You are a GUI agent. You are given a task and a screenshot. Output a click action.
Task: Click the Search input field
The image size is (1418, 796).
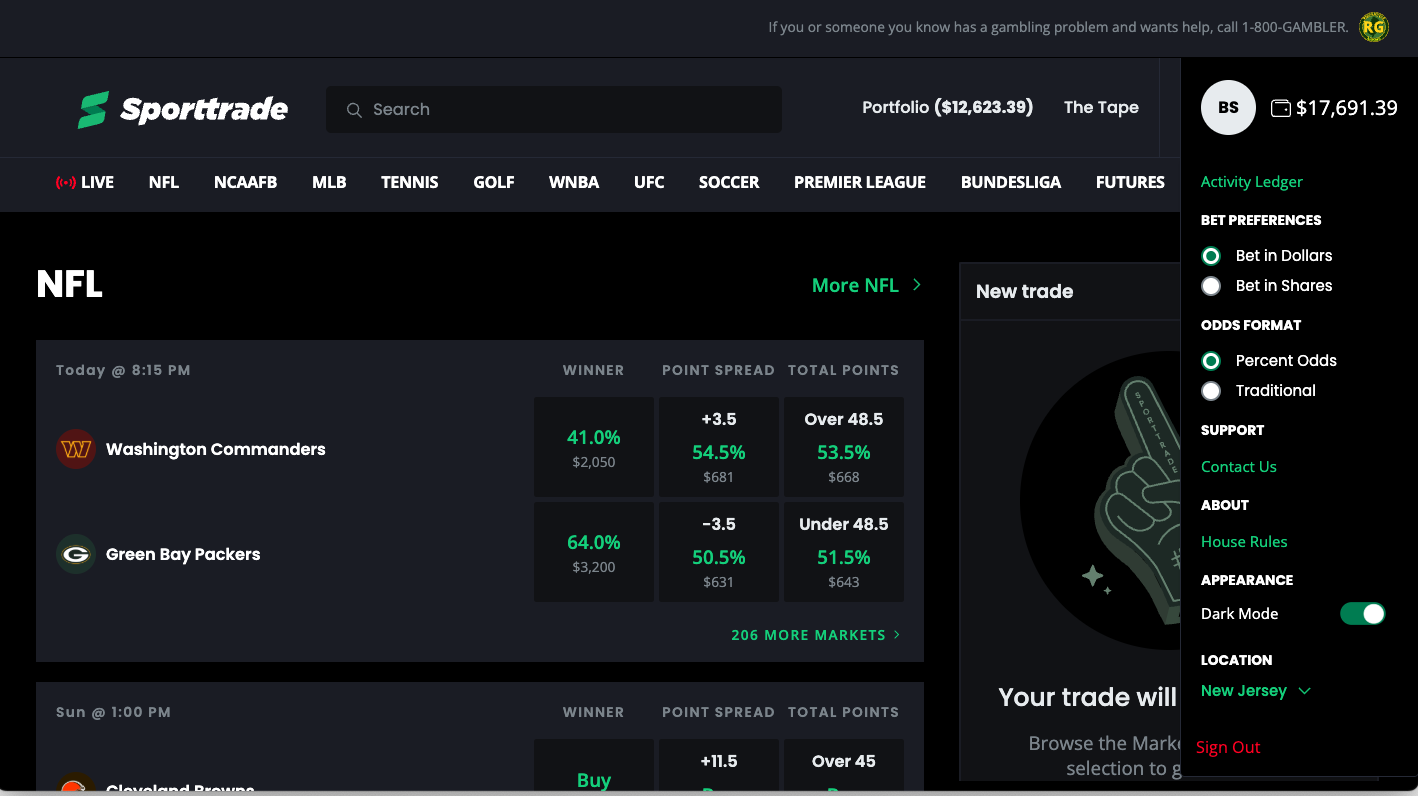click(554, 109)
